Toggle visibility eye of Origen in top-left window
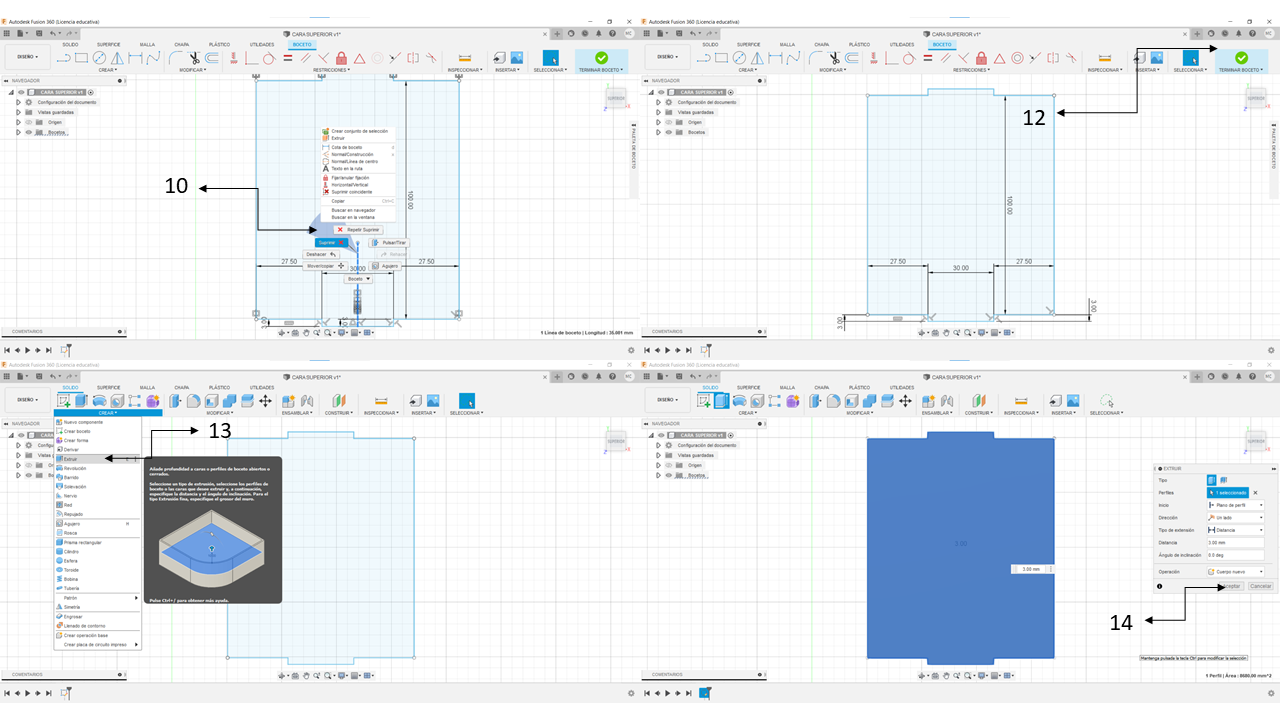Viewport: 1280px width, 720px height. [28, 122]
